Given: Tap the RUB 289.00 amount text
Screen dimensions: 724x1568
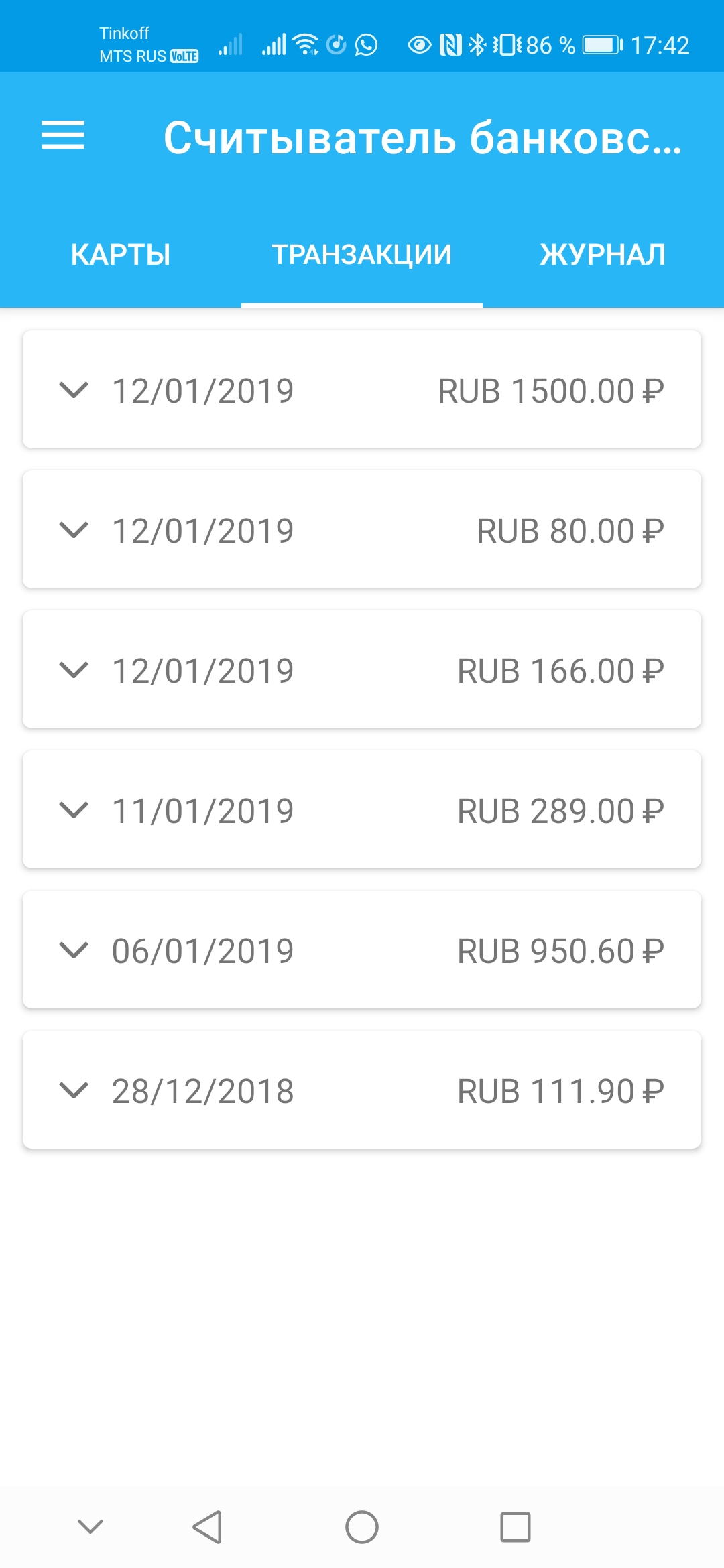Looking at the screenshot, I should 560,811.
